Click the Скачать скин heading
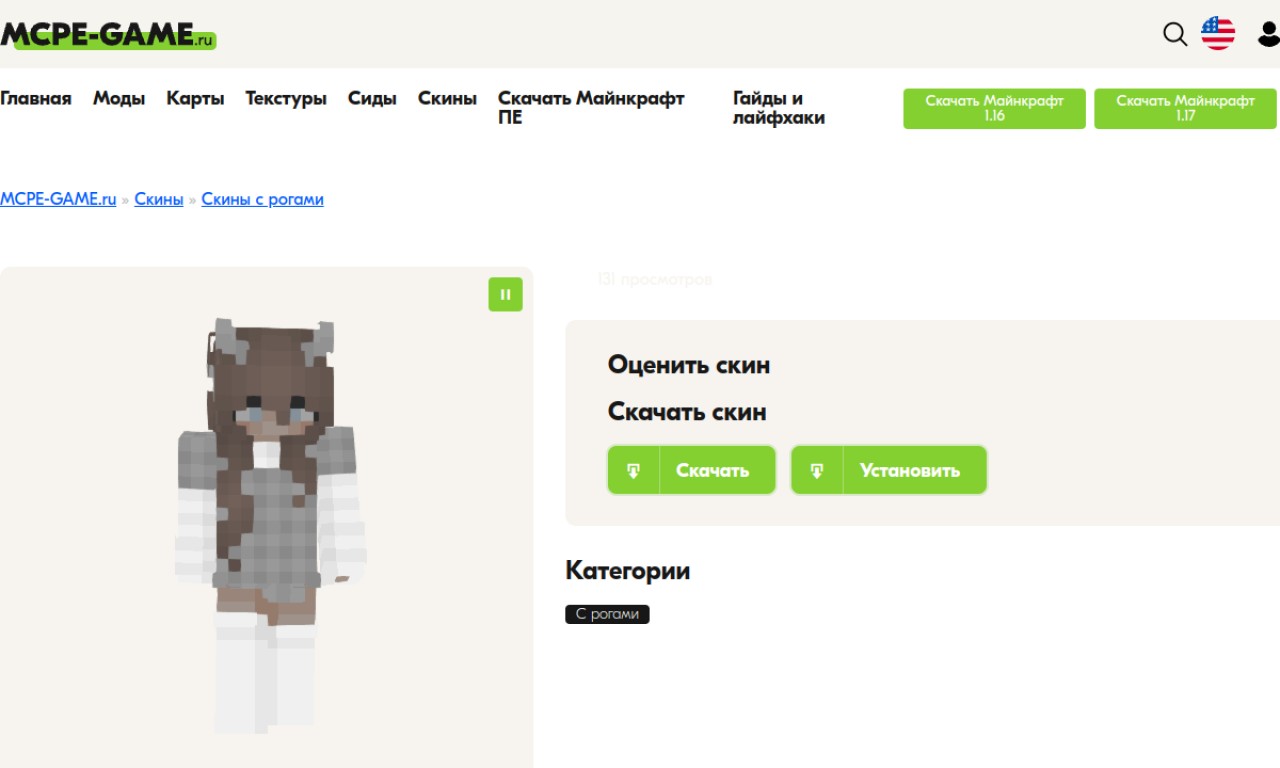Viewport: 1280px width, 768px height. (687, 412)
